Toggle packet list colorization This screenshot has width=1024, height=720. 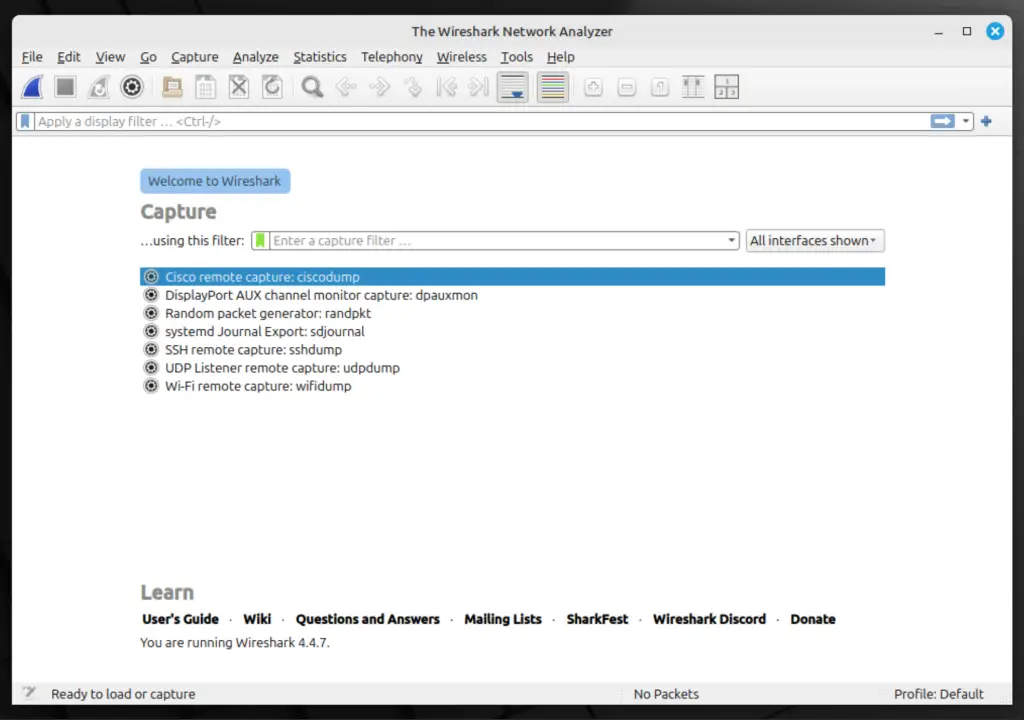pos(552,87)
